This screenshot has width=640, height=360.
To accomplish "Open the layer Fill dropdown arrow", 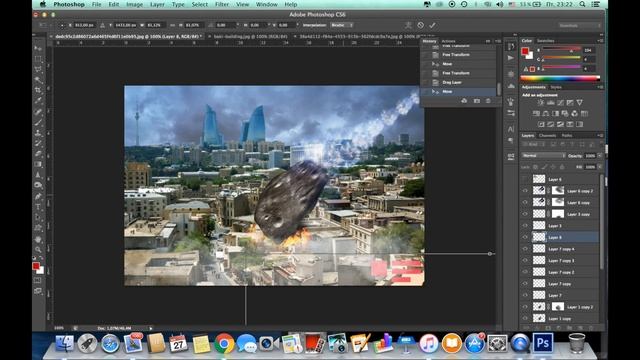I will point(599,167).
